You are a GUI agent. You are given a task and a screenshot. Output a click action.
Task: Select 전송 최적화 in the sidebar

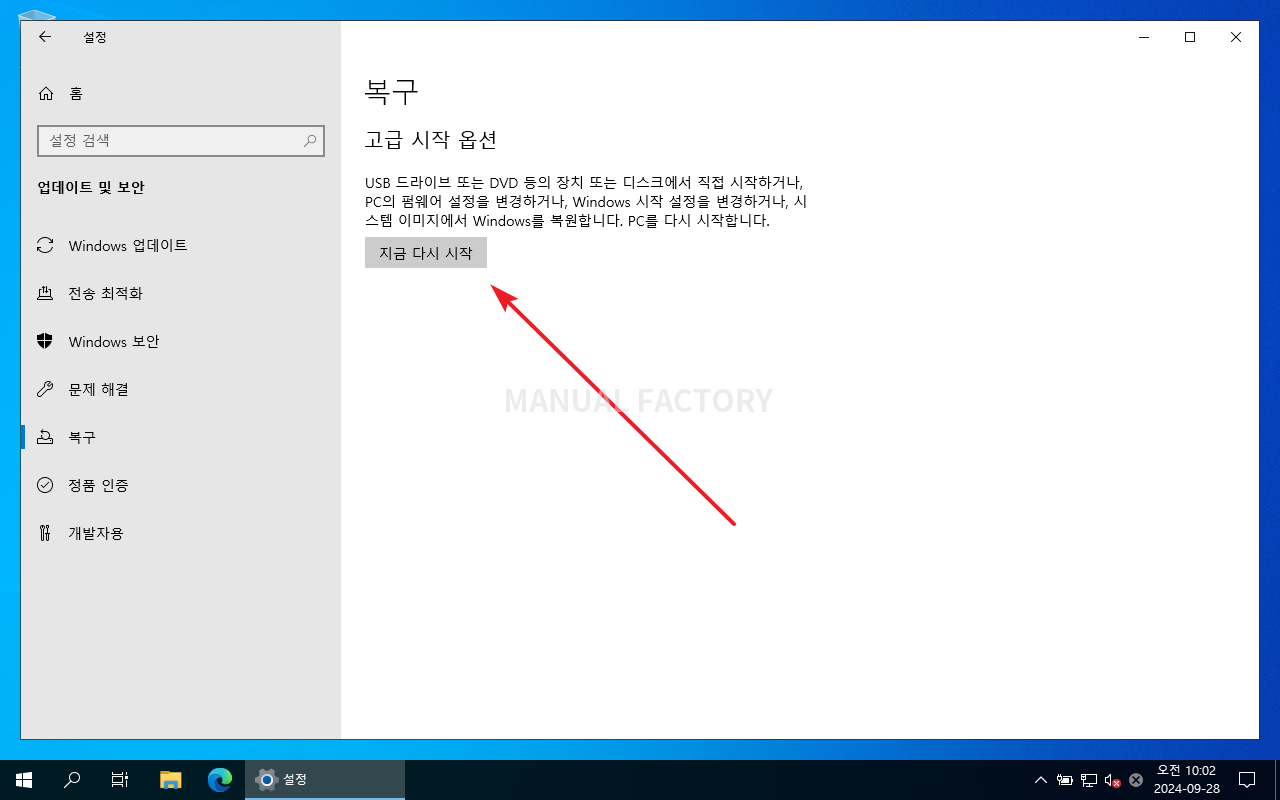click(180, 293)
